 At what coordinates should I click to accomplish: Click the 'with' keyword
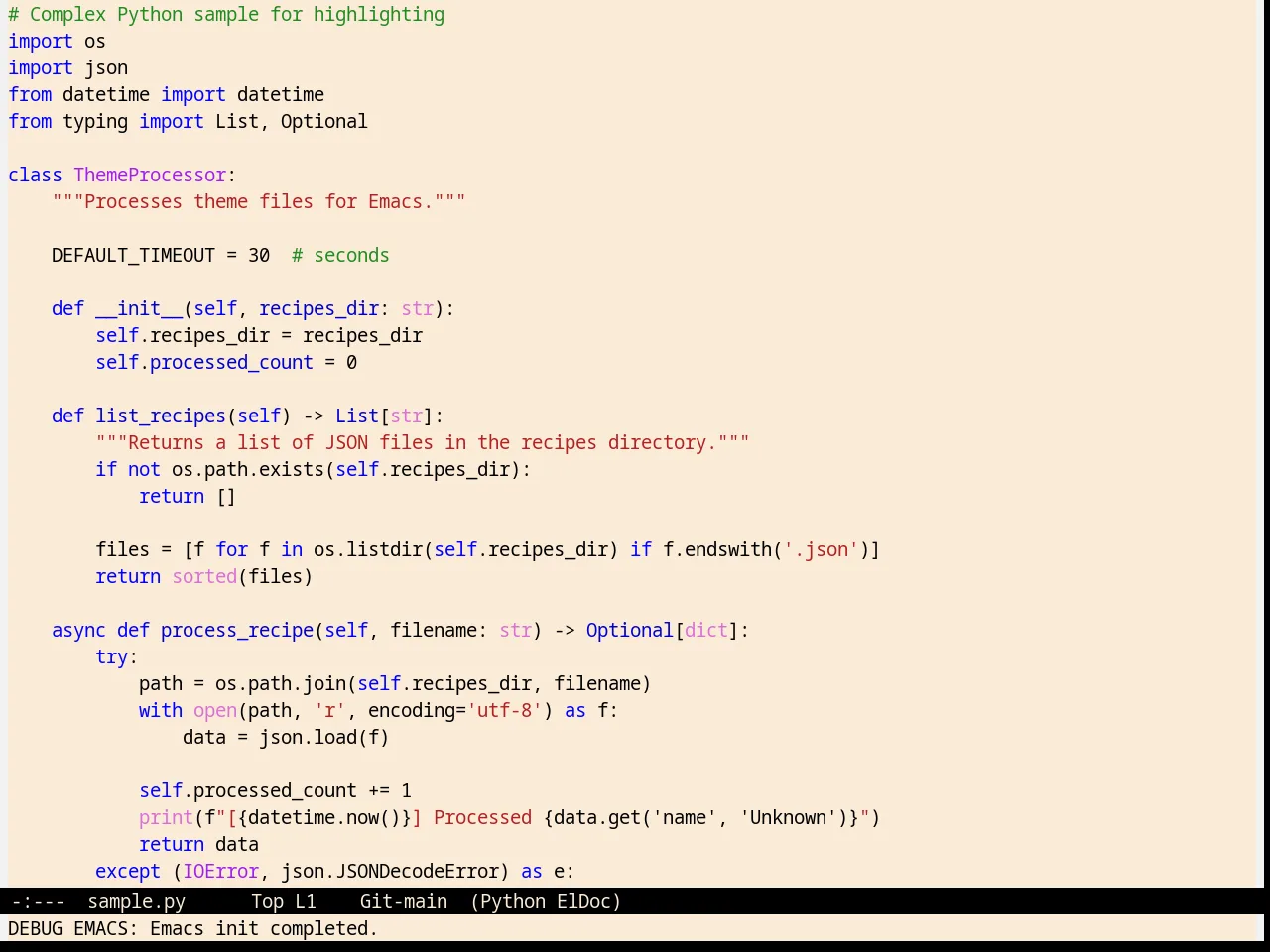point(161,710)
